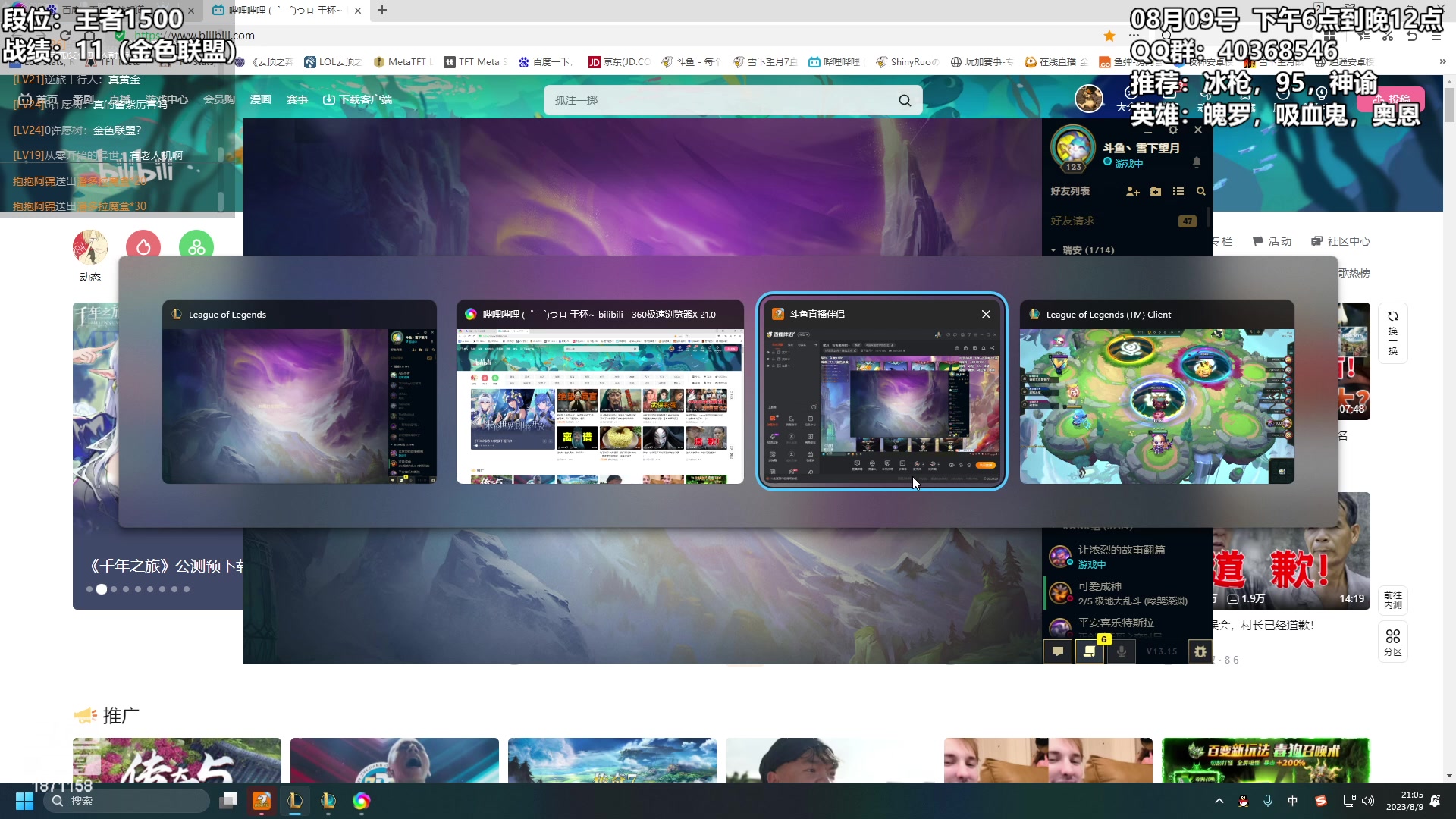Open the TFT Meta bookmark
The width and height of the screenshot is (1456, 819).
(475, 62)
